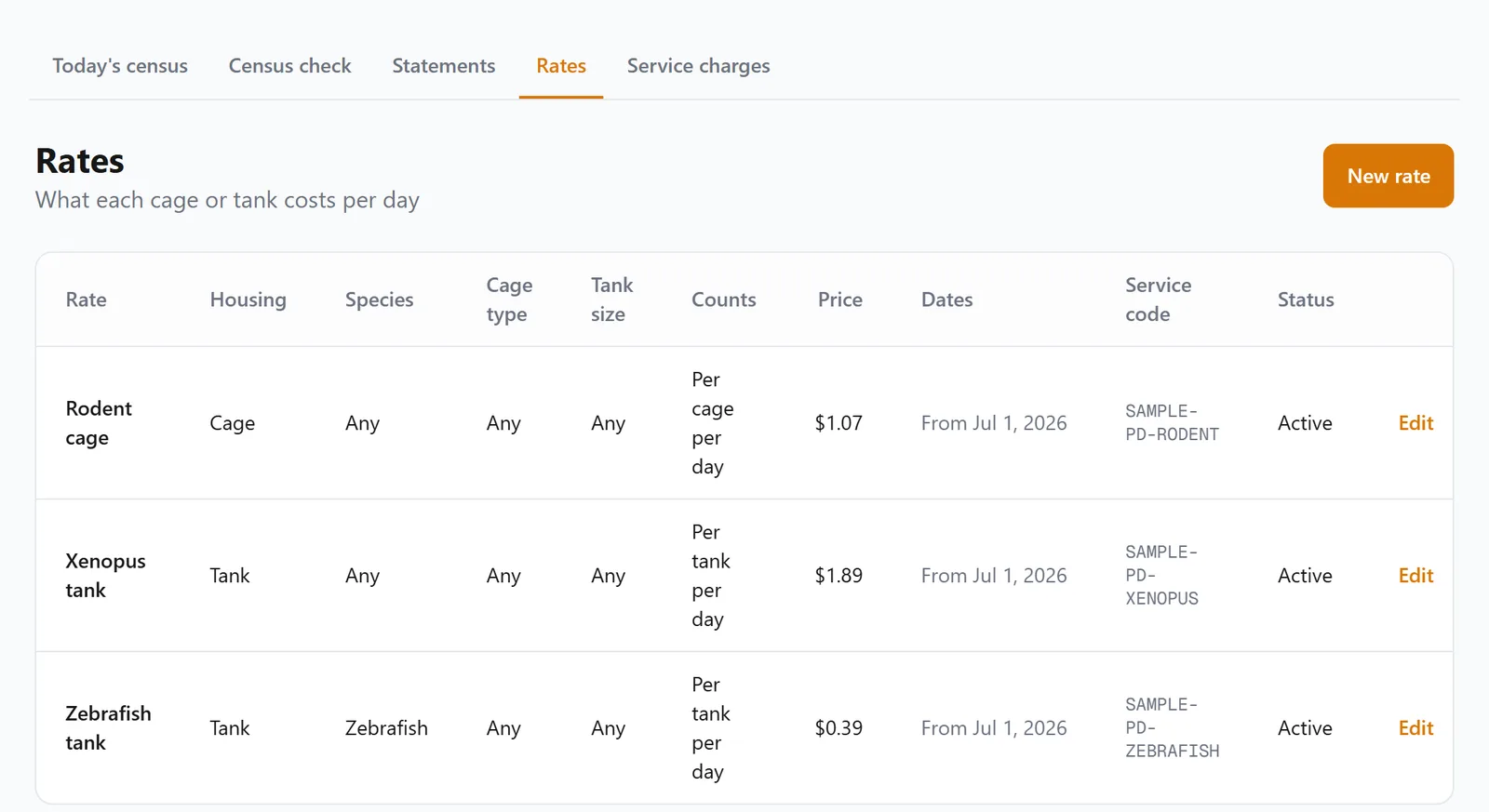Open the Today's census tab

120,66
